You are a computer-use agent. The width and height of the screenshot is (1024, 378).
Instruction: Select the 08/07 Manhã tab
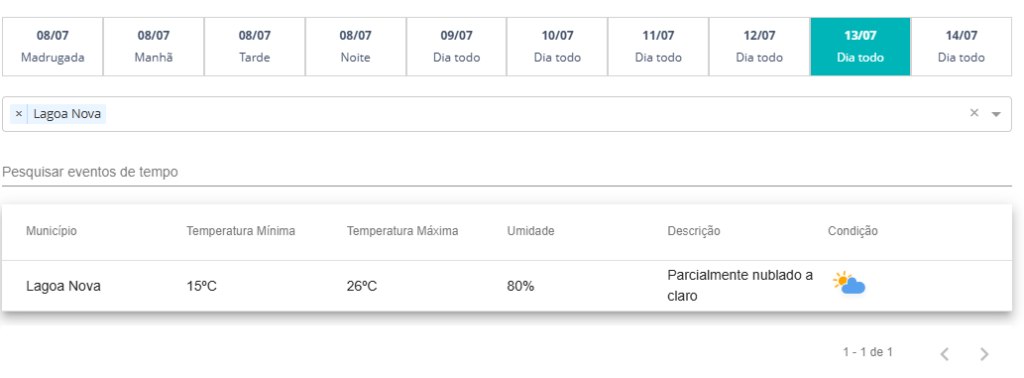[x=153, y=46]
